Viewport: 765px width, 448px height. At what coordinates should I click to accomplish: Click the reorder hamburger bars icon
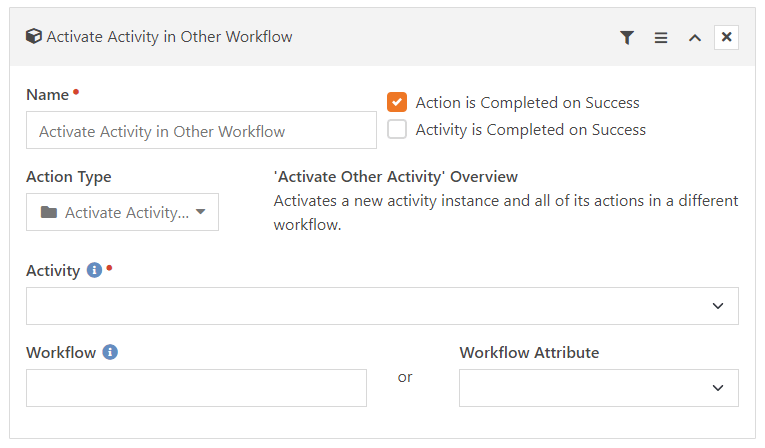pyautogui.click(x=661, y=38)
